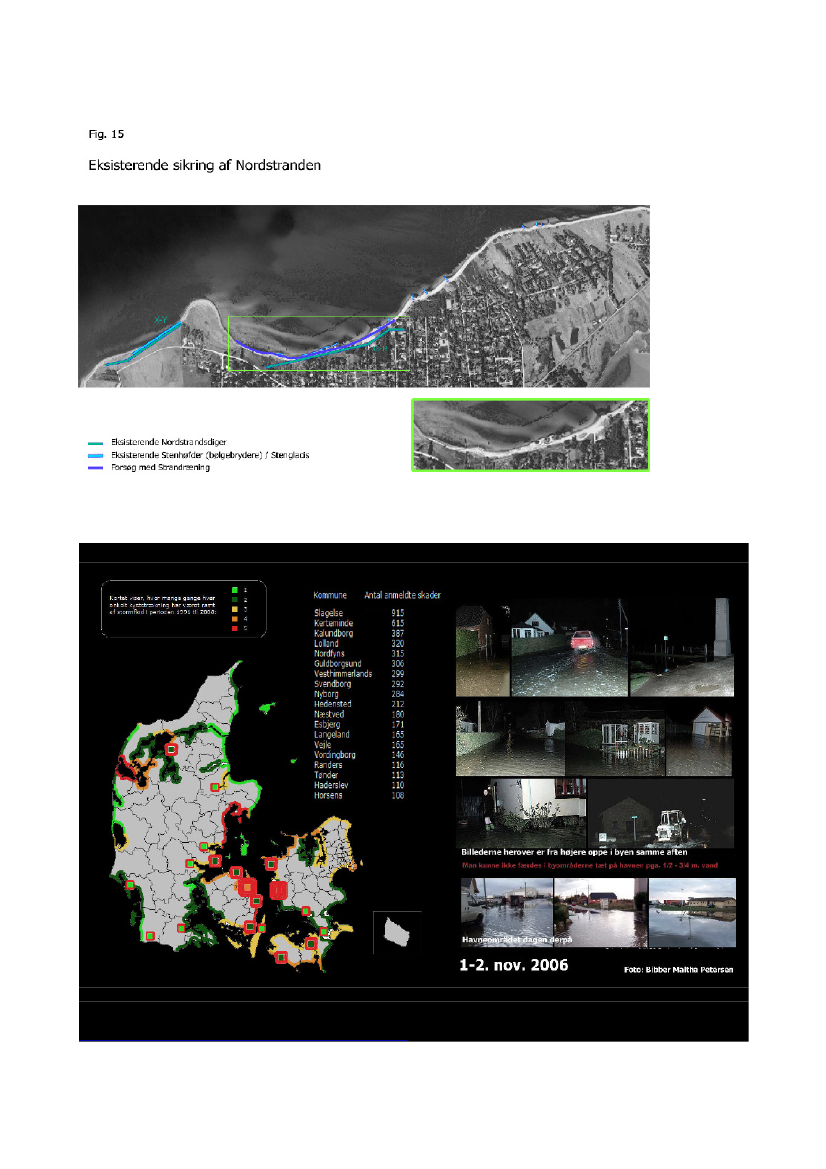Click the small white region inset icon beside map
The width and height of the screenshot is (826, 1169).
coord(398,932)
